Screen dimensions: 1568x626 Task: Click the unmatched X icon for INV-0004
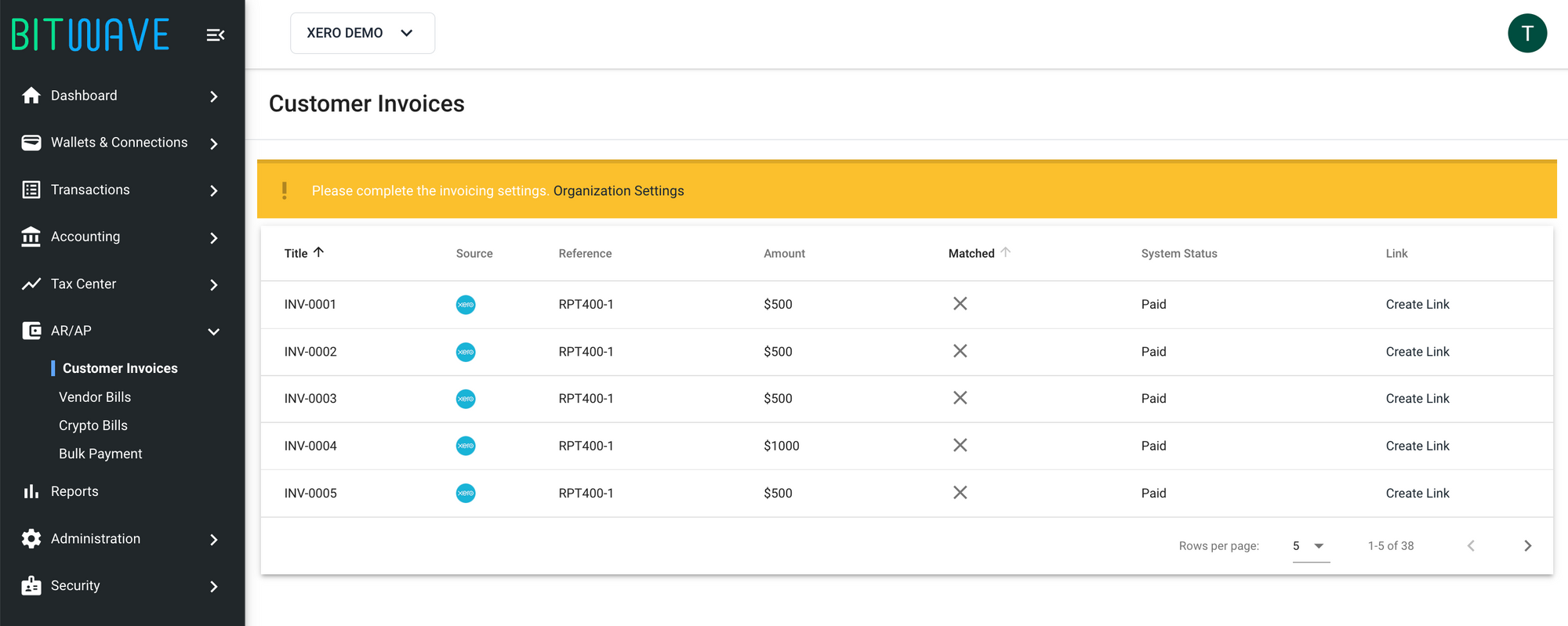pos(960,445)
